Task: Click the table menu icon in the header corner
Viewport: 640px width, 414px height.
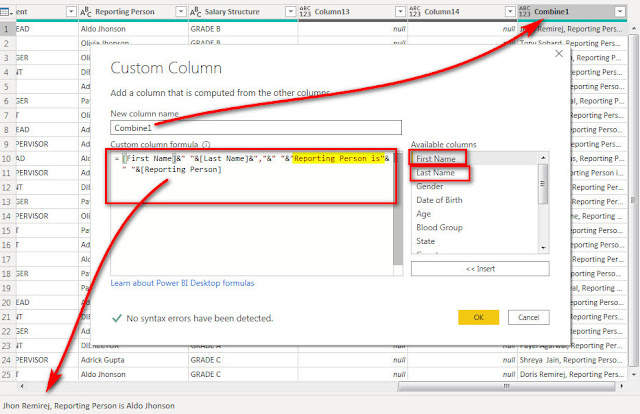Action: pyautogui.click(x=6, y=12)
